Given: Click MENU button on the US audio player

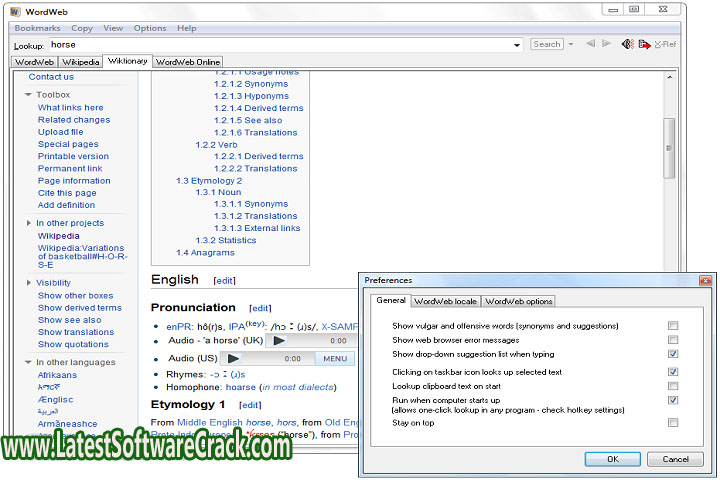Looking at the screenshot, I should (335, 359).
